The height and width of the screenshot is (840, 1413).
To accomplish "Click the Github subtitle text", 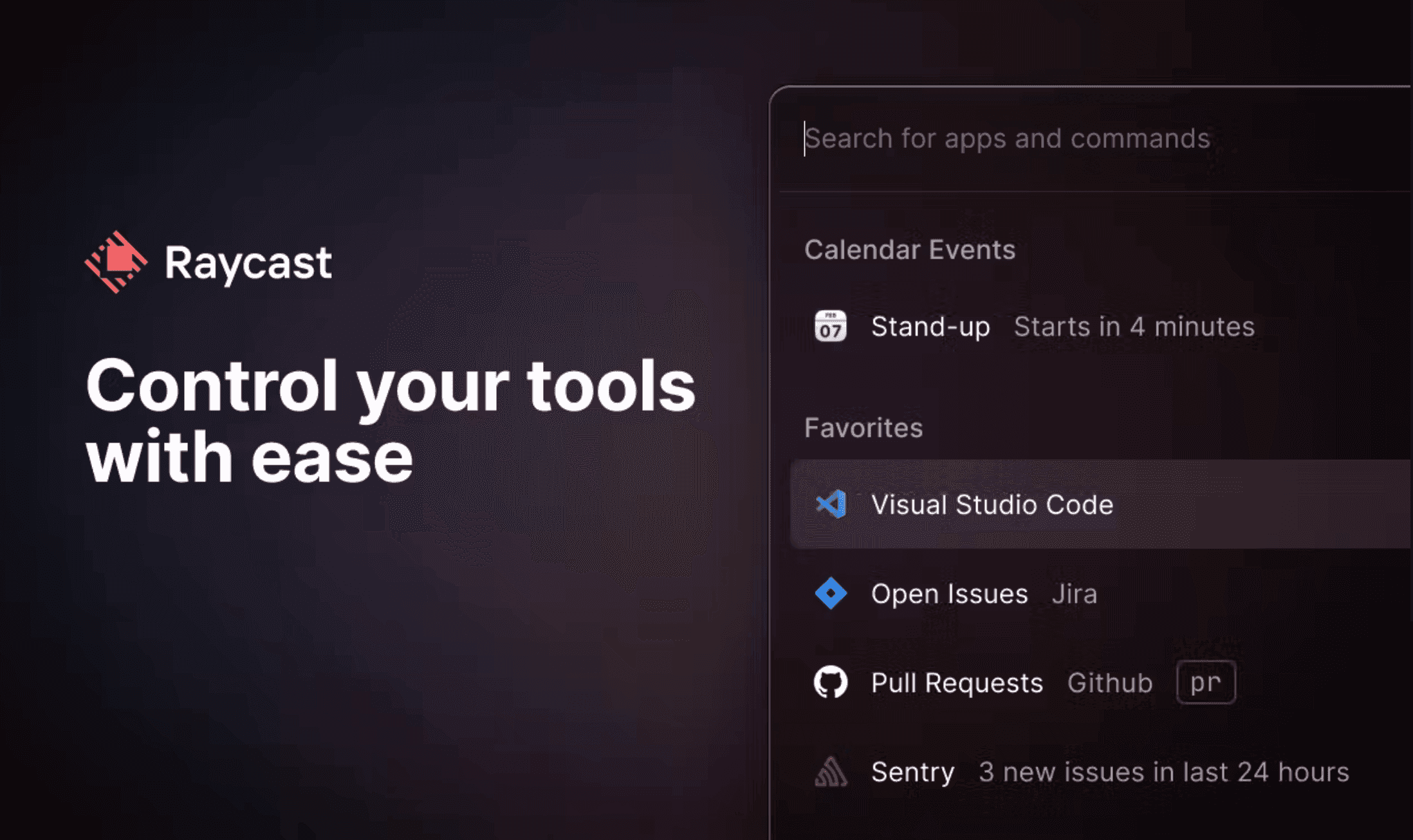I will (x=1110, y=682).
